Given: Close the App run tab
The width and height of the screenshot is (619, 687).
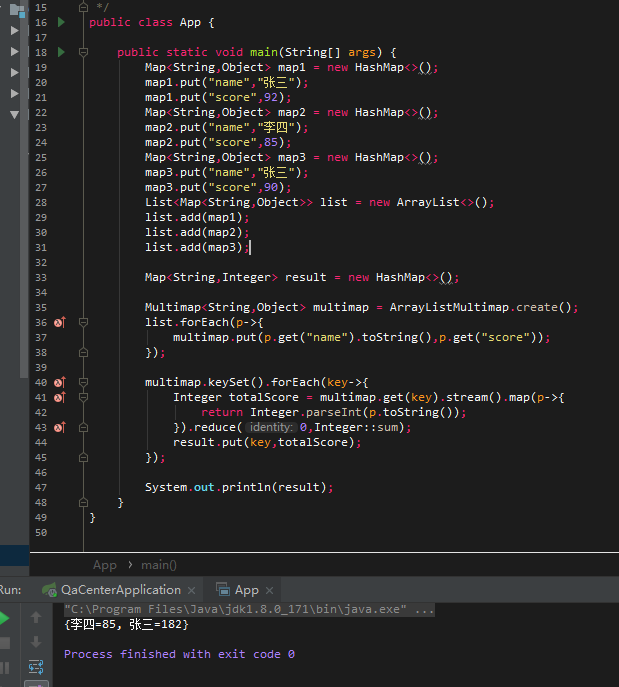Looking at the screenshot, I should tap(270, 590).
